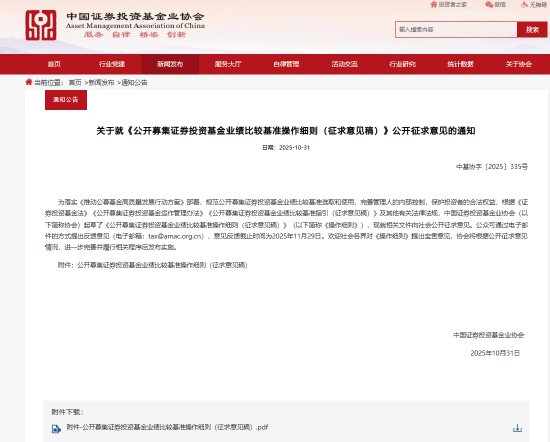
Task: Click the red home icon beside 当前位置
Action: pyautogui.click(x=29, y=82)
